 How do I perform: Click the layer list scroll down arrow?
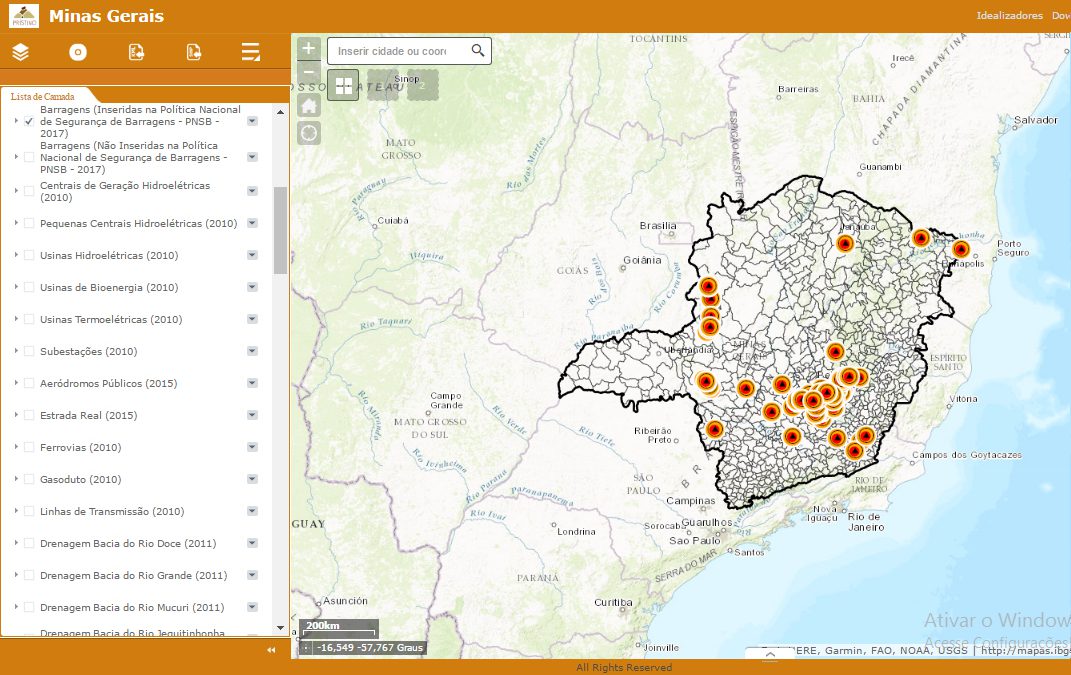(280, 627)
